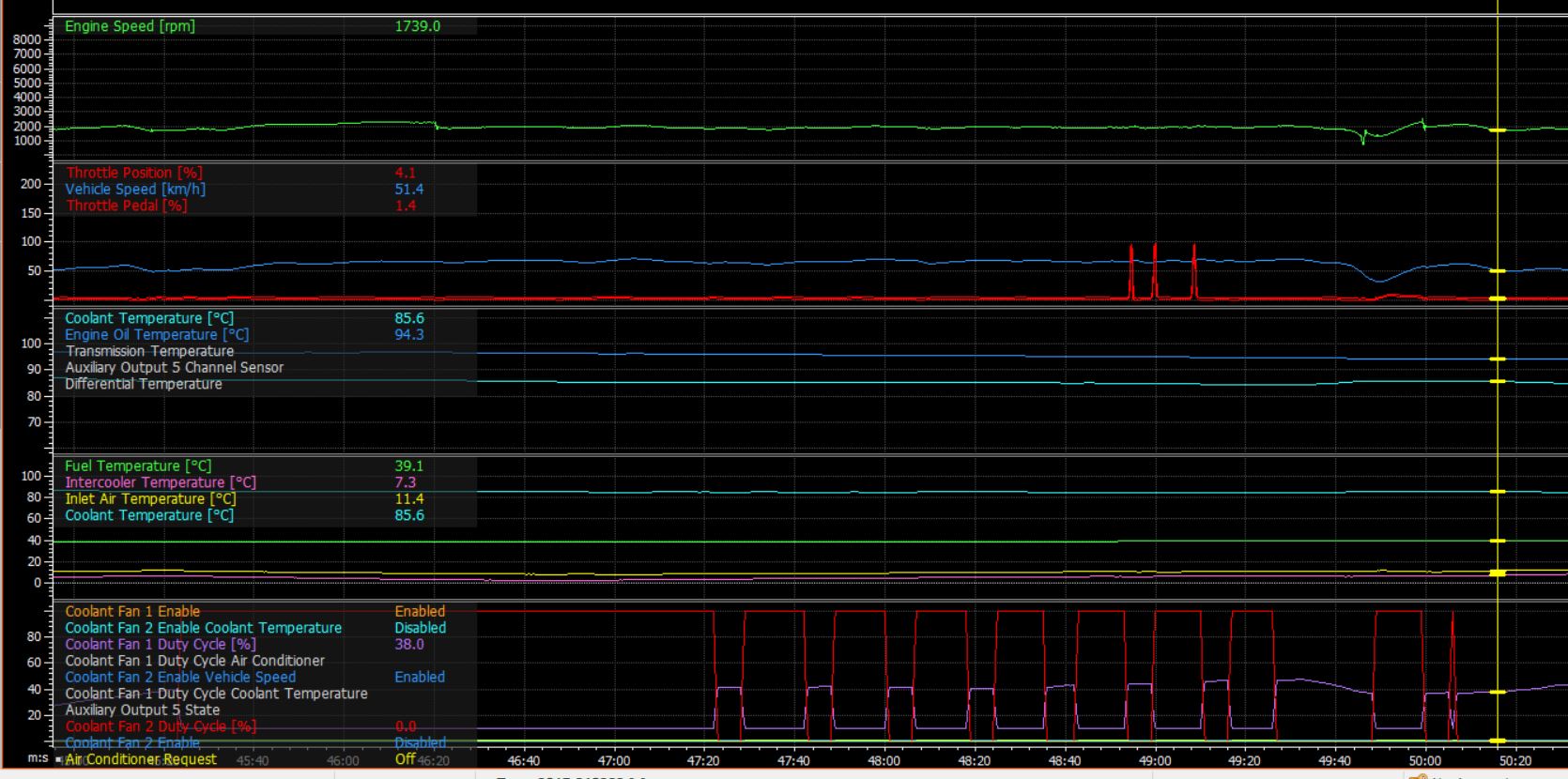Select the Inlet Air Temperature channel label

pos(150,499)
